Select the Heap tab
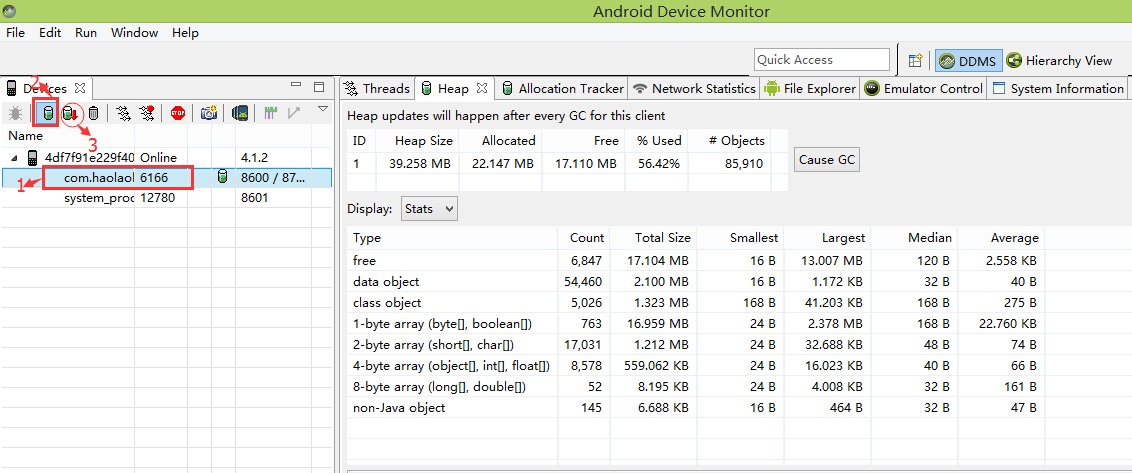This screenshot has height=473, width=1132. tap(453, 89)
